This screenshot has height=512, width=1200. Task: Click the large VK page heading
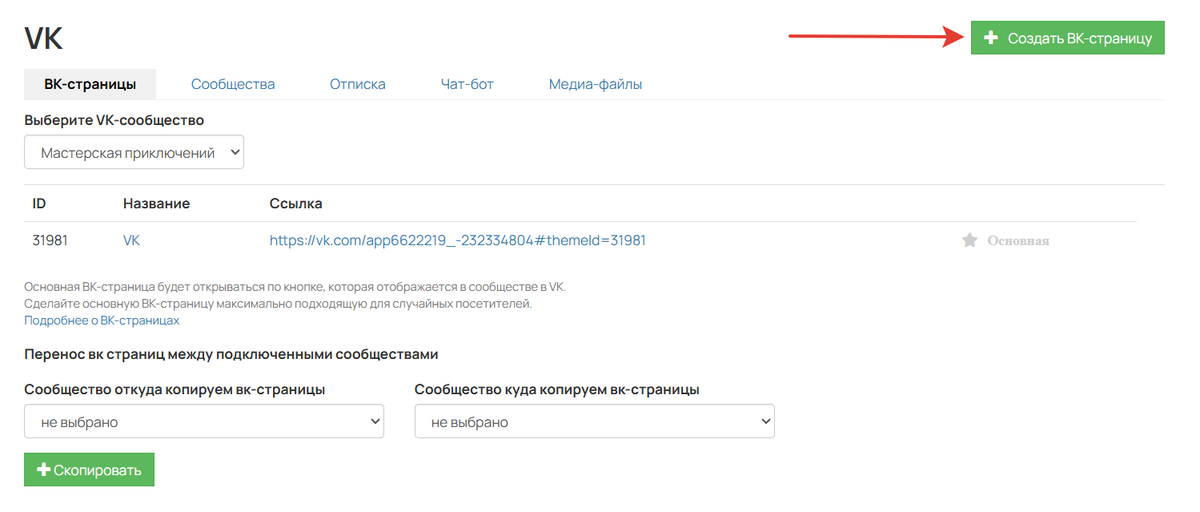coord(43,39)
